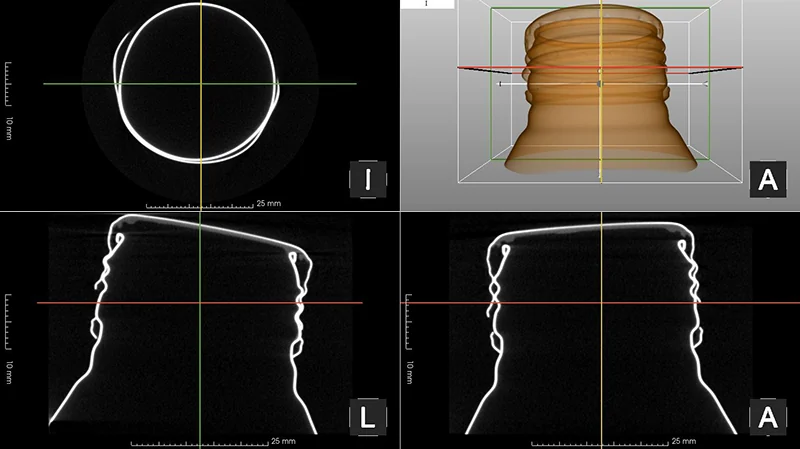Click the green vertical crosshair line in sagittal view
800x449 pixels.
[x=200, y=331]
